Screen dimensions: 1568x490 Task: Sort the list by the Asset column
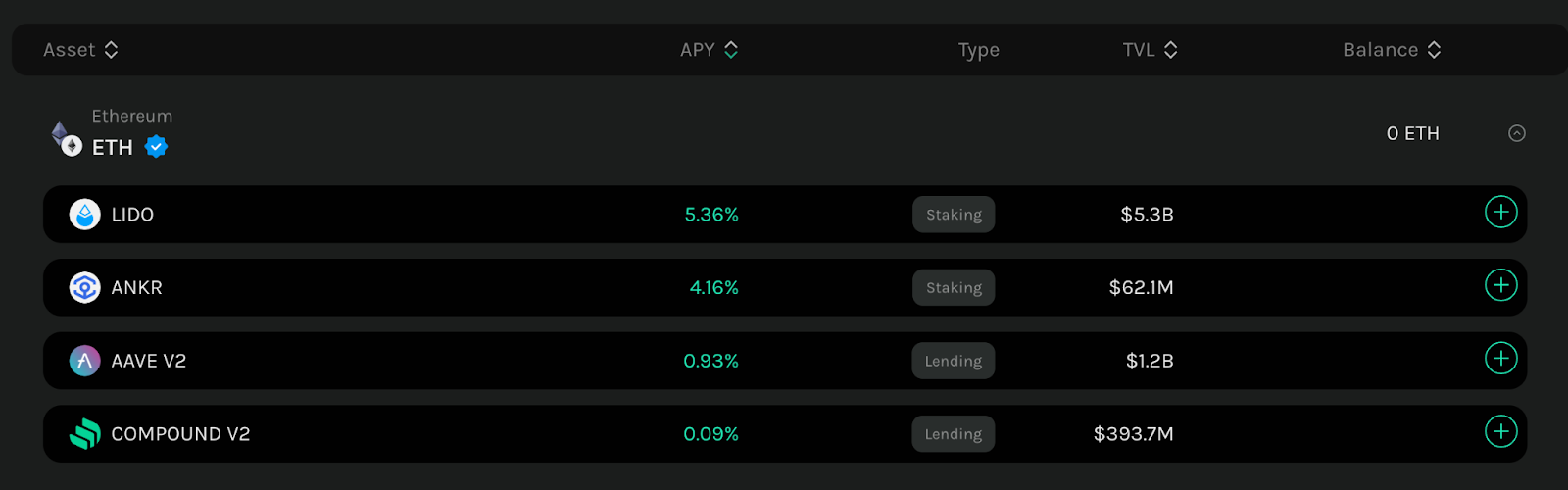pos(80,50)
